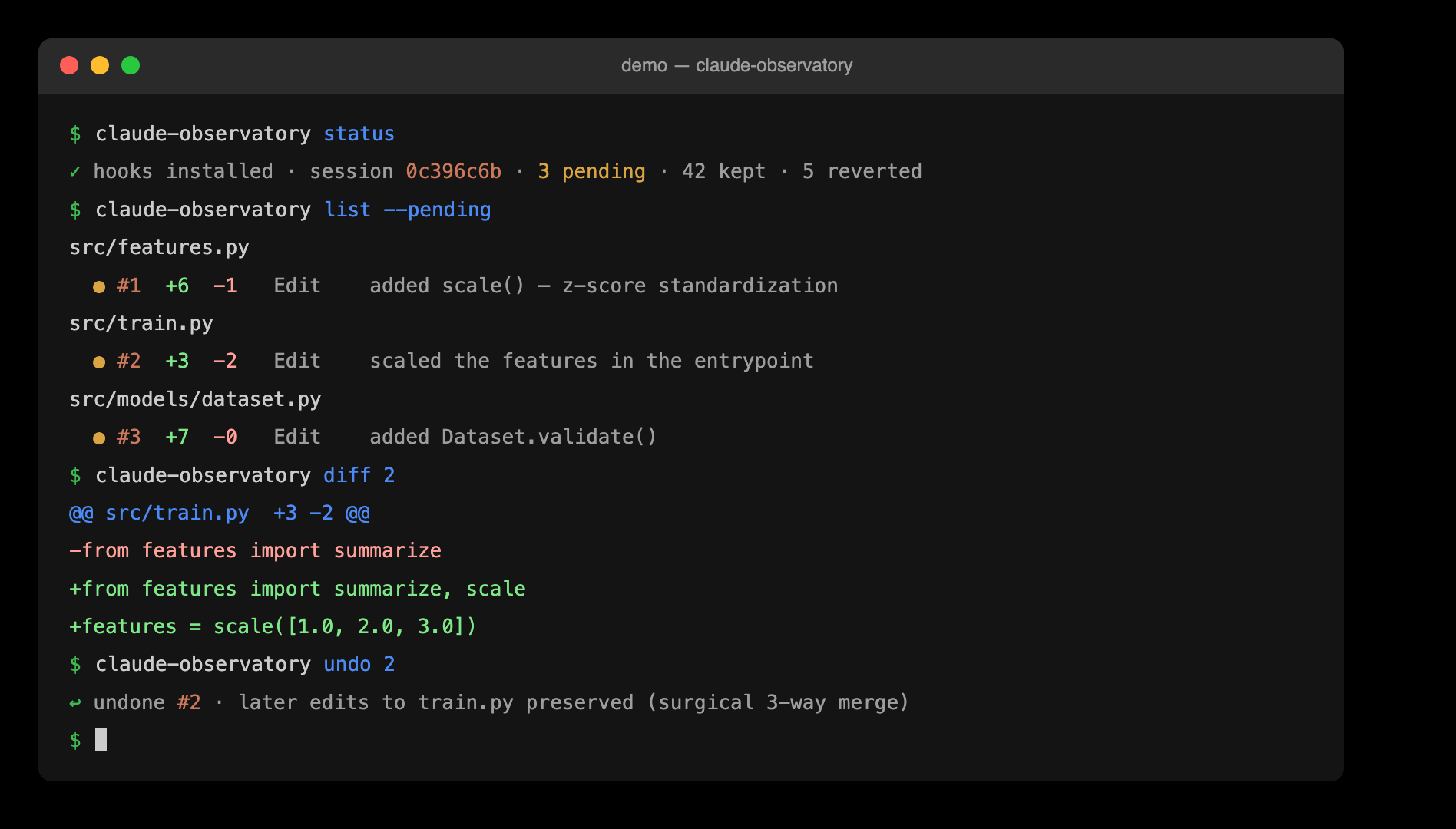
Task: Click the '3 pending' status text
Action: pos(591,171)
